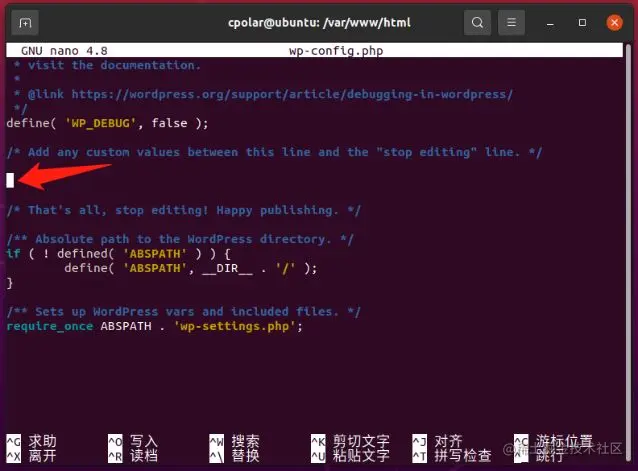Click the ^J 对齐 justify shortcut
Image resolution: width=638 pixels, height=471 pixels.
[x=438, y=441]
